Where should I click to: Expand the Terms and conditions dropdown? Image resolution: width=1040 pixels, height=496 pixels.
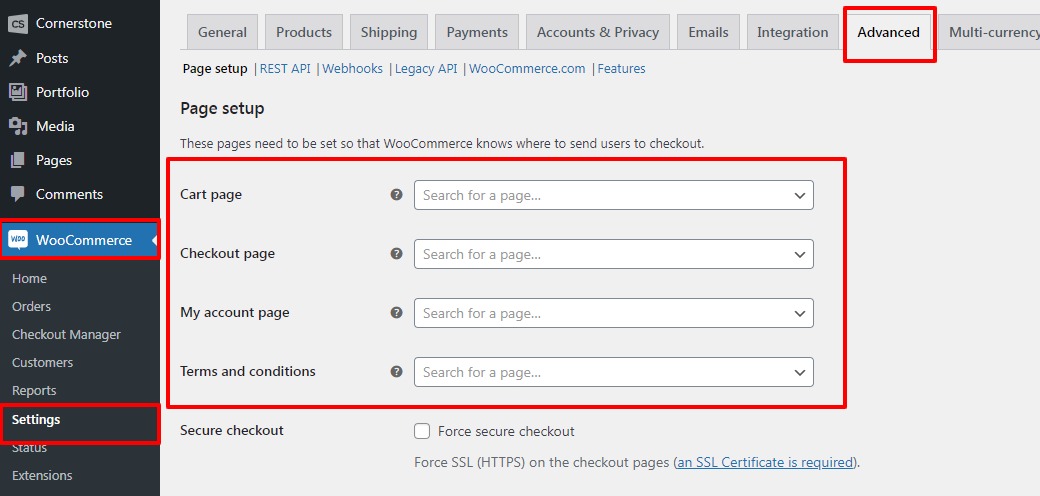[613, 372]
